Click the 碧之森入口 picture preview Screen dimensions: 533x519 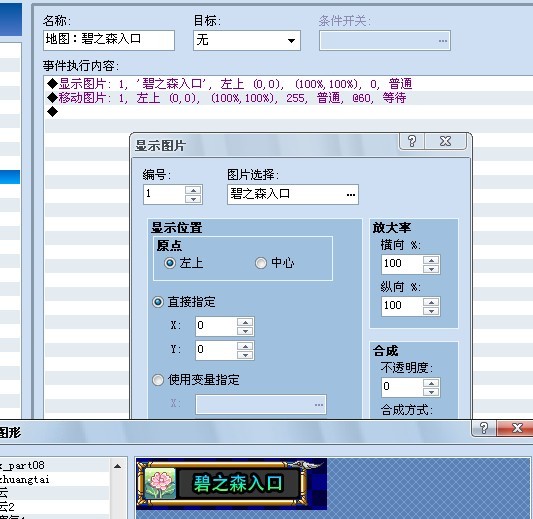[231, 483]
